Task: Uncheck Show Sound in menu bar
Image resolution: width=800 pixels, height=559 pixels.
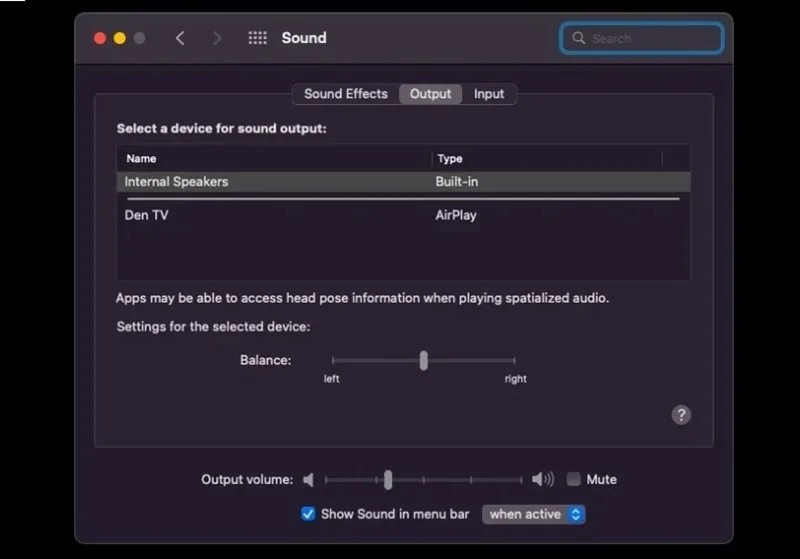Action: (308, 514)
